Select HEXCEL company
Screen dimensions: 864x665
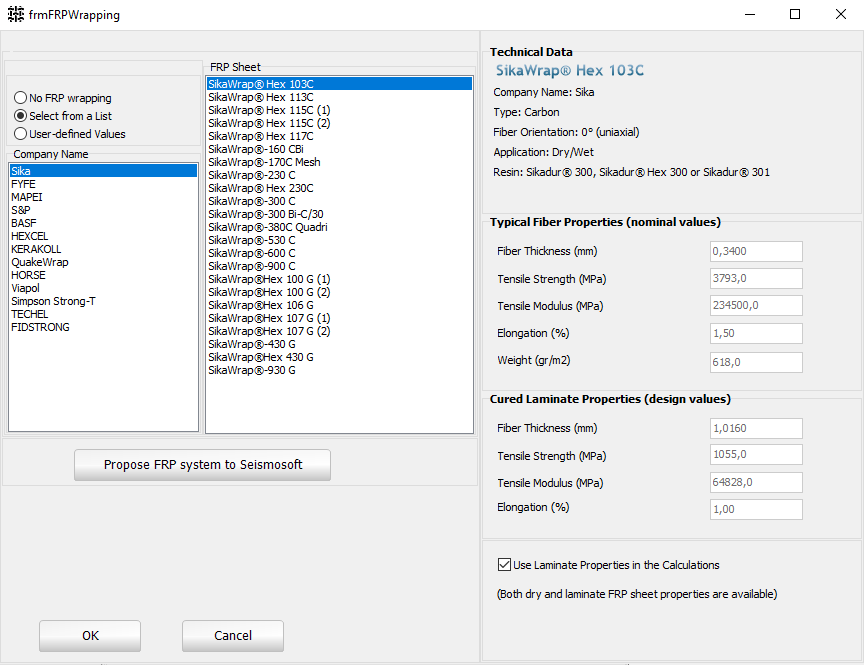pos(103,236)
